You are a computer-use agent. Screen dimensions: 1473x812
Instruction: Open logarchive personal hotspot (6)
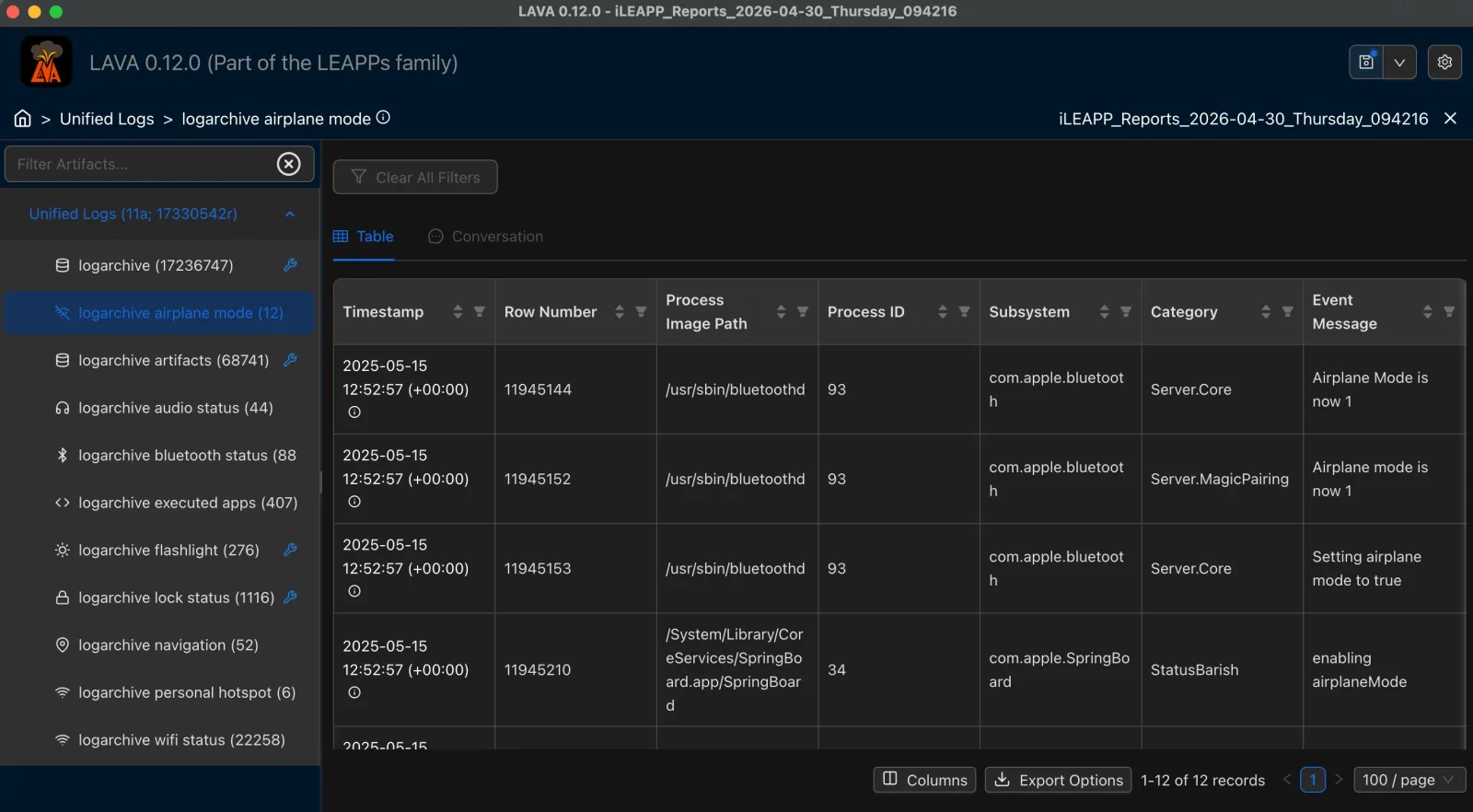click(x=159, y=692)
